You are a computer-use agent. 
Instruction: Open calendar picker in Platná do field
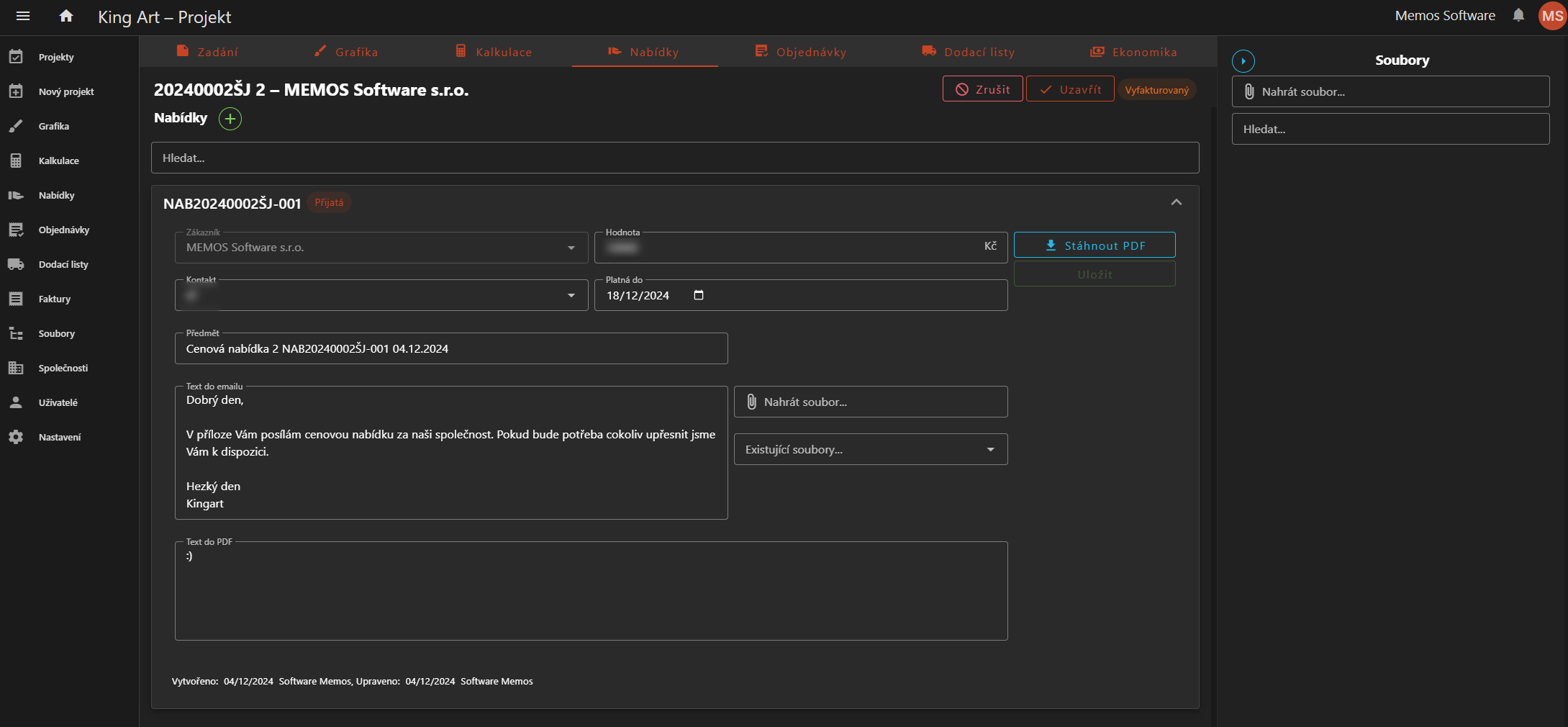698,295
